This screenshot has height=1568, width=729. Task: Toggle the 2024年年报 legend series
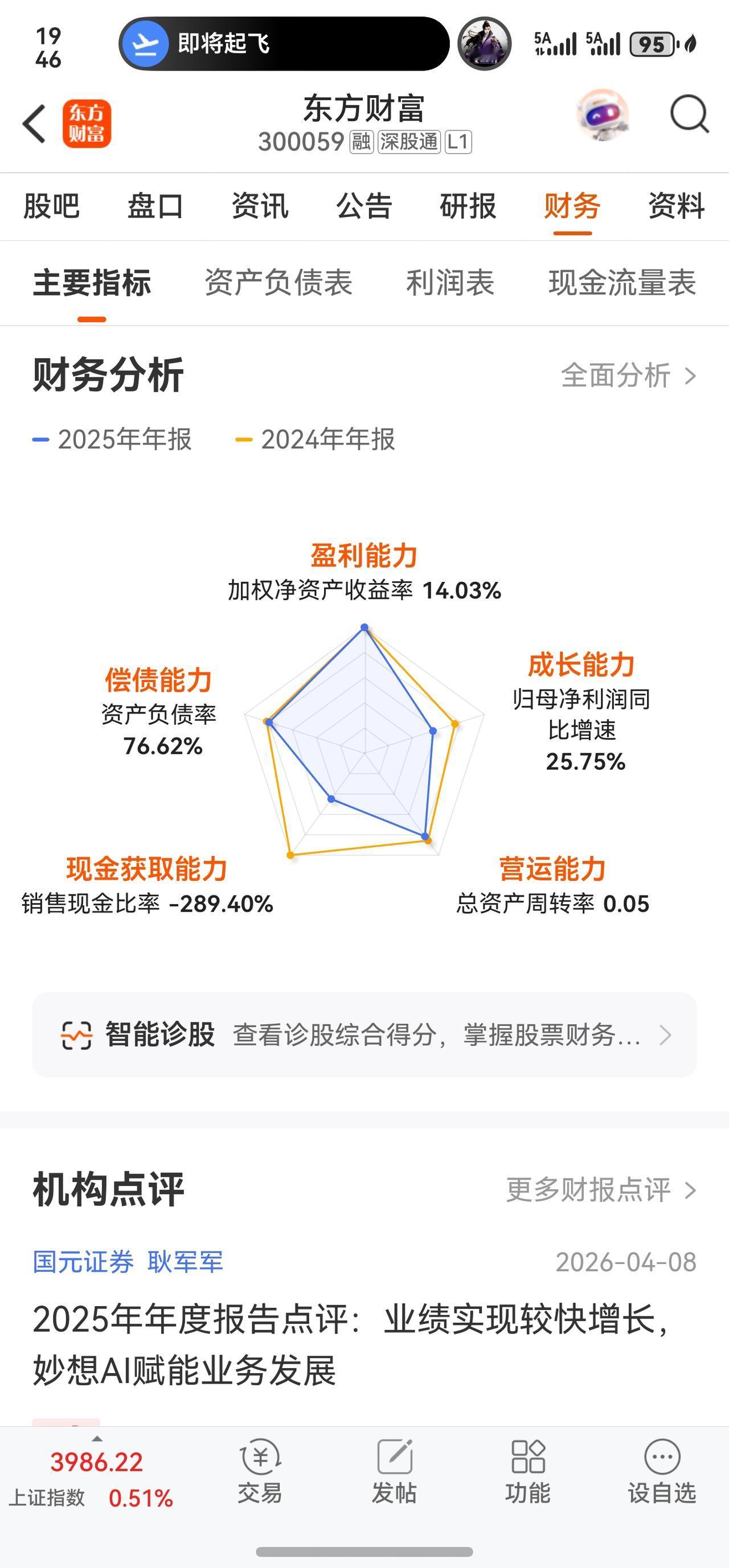(x=316, y=440)
